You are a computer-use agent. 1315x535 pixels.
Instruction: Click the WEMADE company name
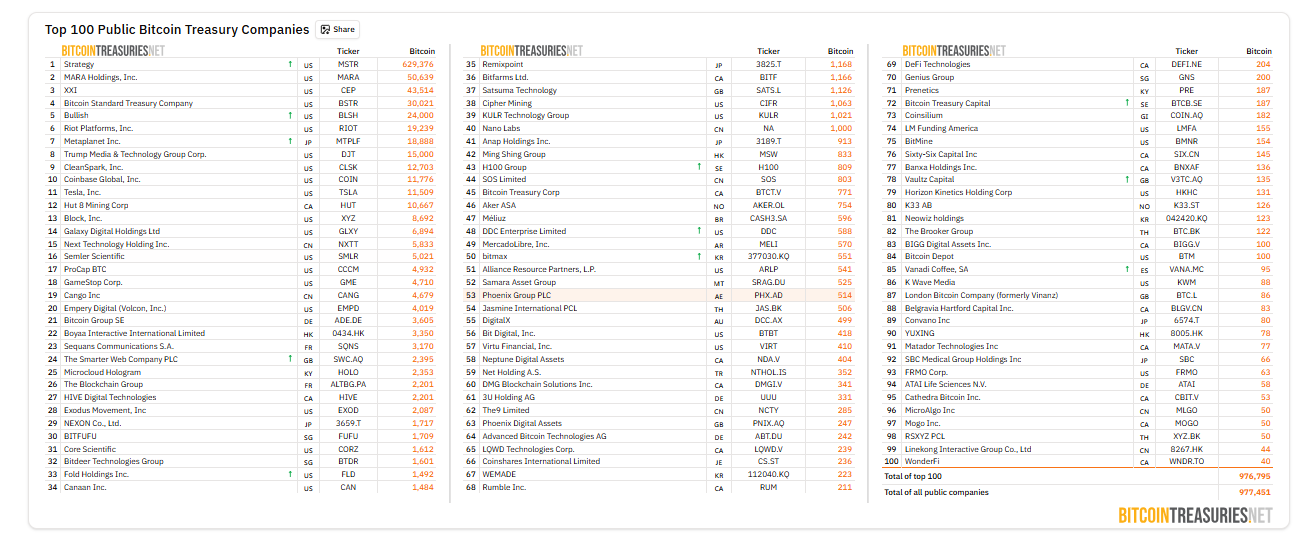pos(499,474)
